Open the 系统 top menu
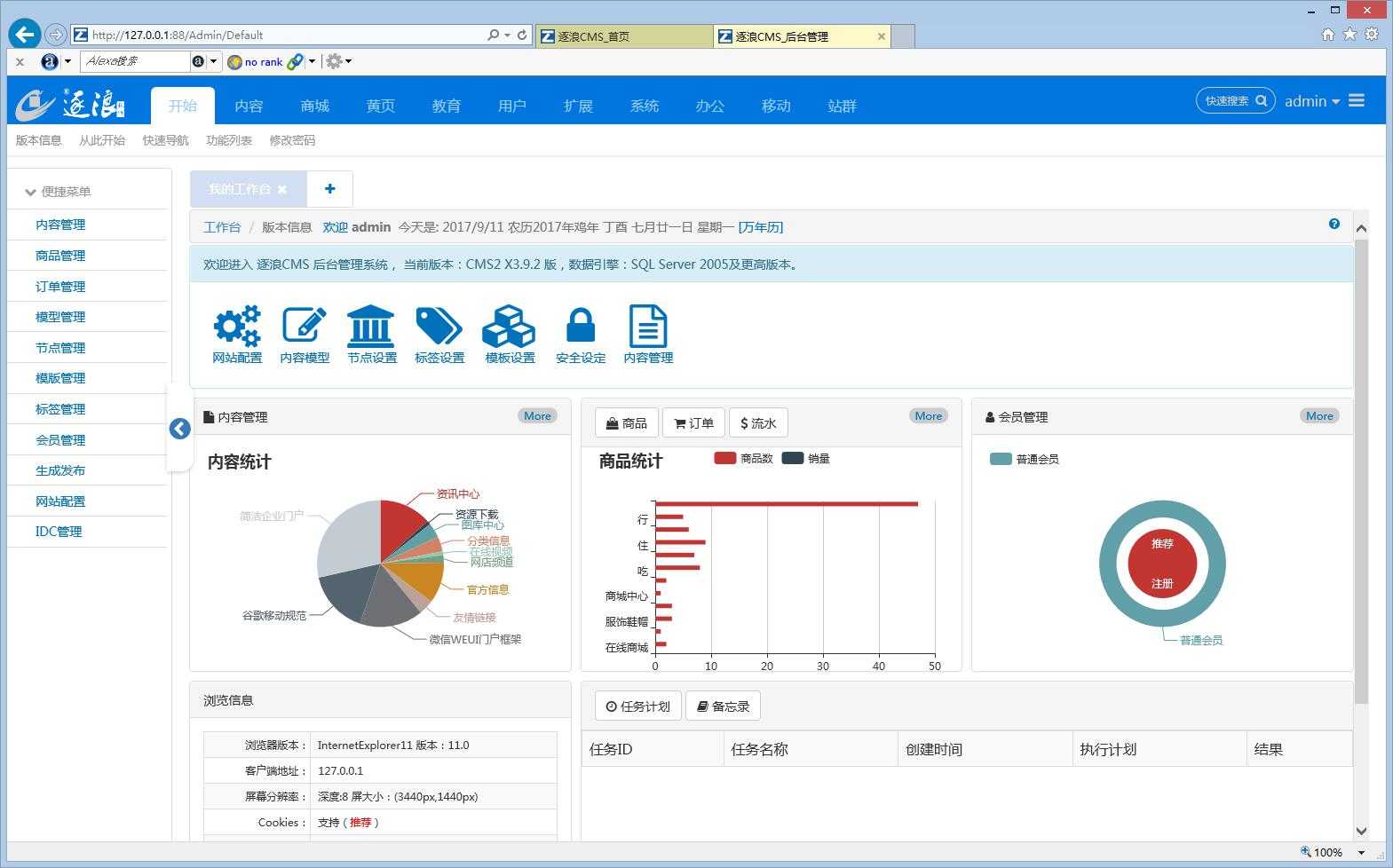Image resolution: width=1393 pixels, height=868 pixels. coord(644,106)
